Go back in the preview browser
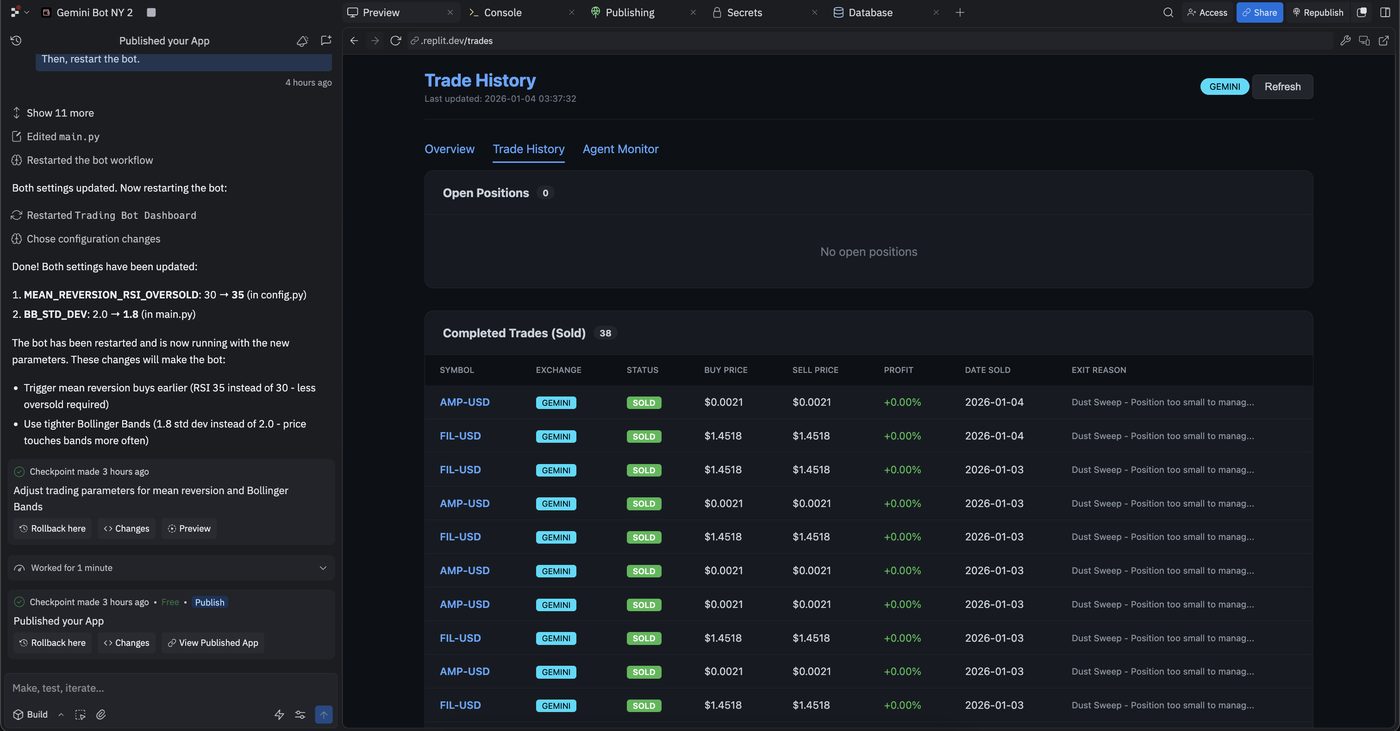1400x731 pixels. [x=354, y=41]
